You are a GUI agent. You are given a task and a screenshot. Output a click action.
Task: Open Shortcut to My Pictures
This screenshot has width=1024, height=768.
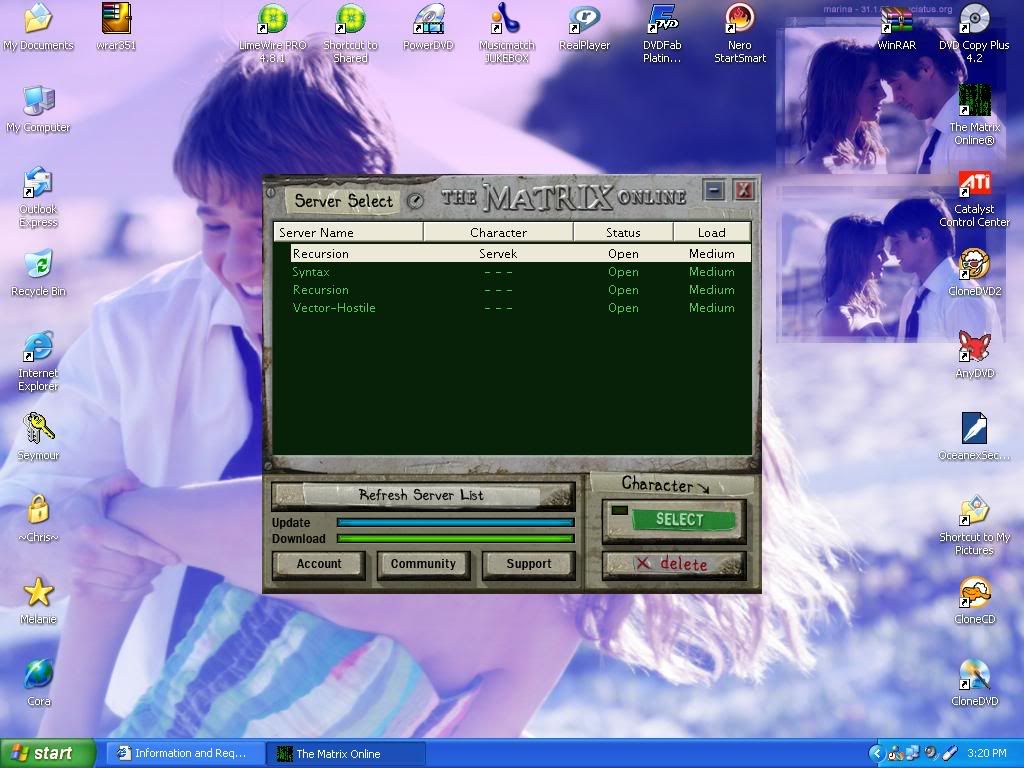(x=974, y=525)
